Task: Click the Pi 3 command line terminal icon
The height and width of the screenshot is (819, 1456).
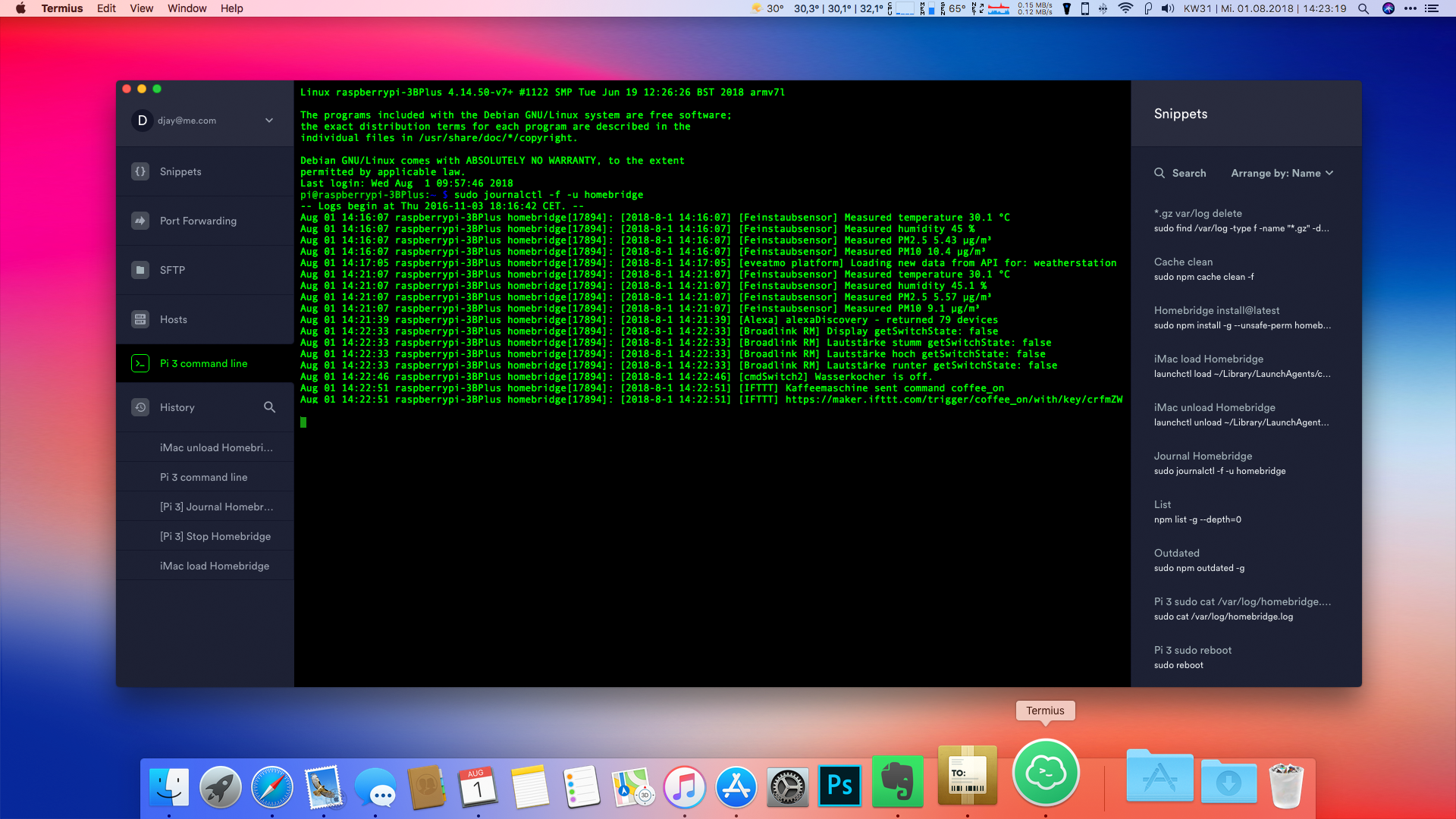Action: [x=140, y=363]
